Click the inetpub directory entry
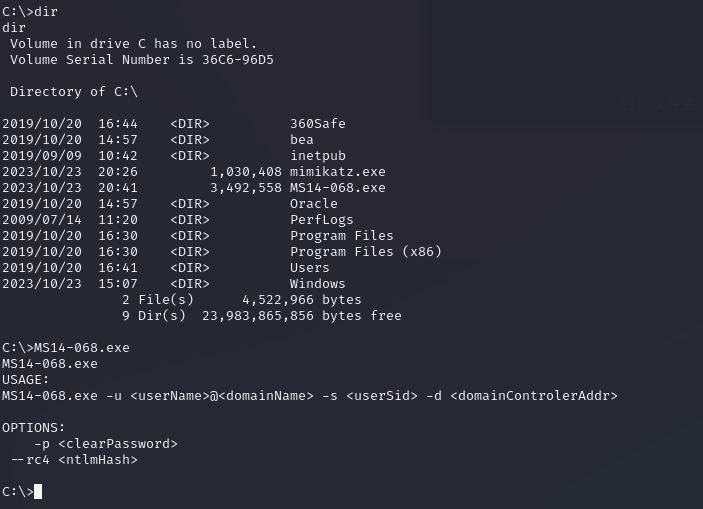Screen dimensions: 703x509 (x=317, y=155)
